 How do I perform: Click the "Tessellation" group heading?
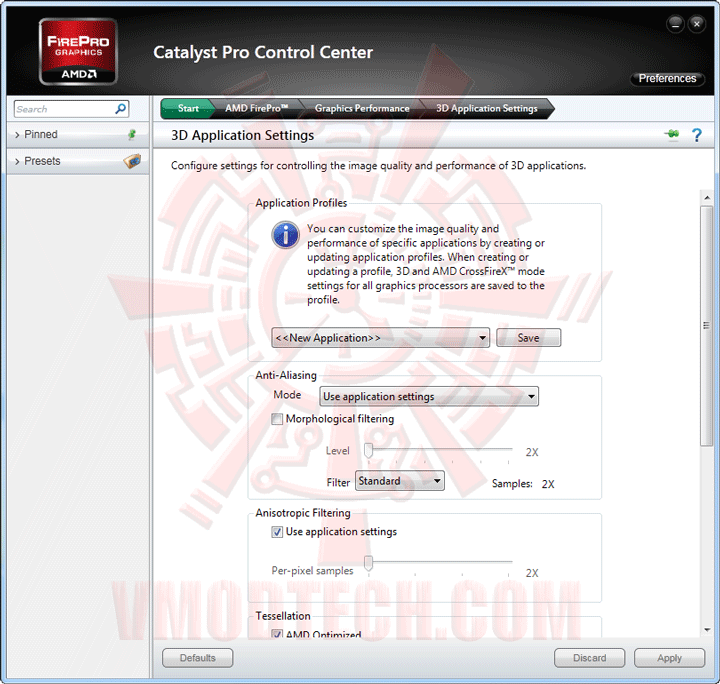click(x=283, y=616)
